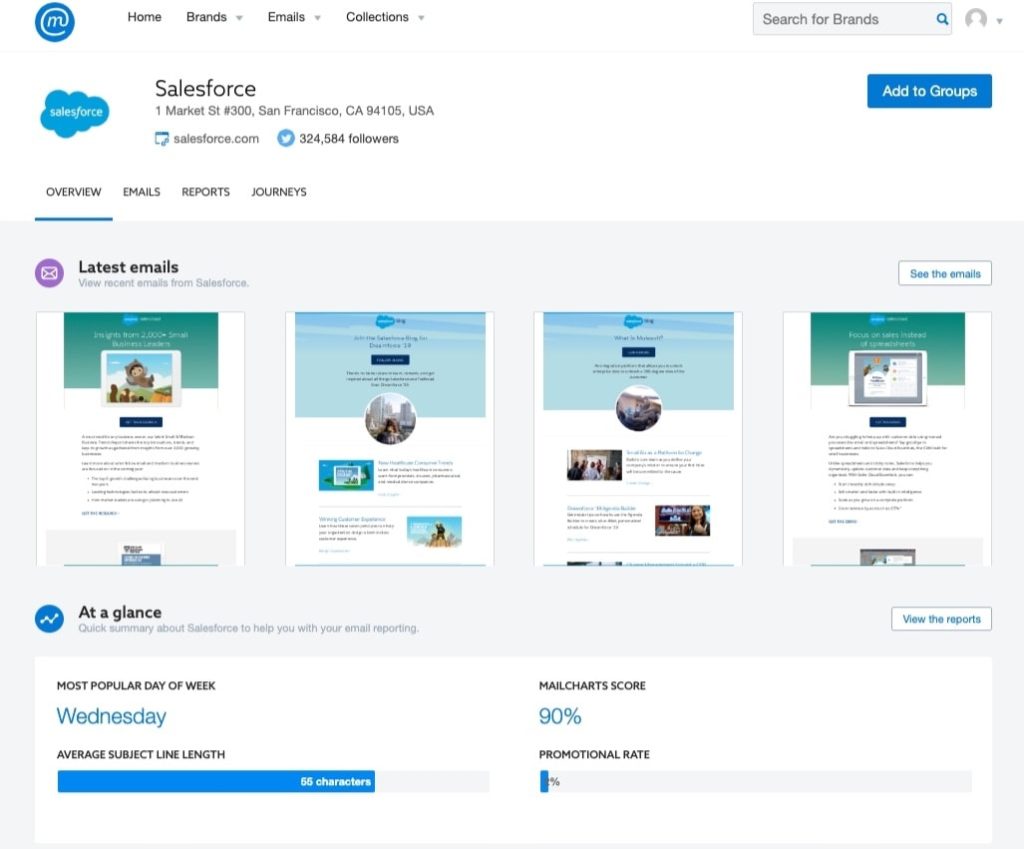Click the promotional rate progress bar

tap(756, 782)
